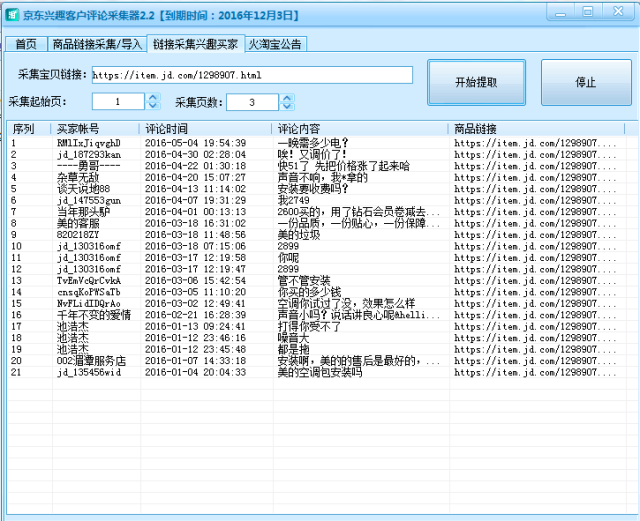Select buyer NvFLidIDQrAo
This screenshot has height=521, width=640.
coord(89,303)
